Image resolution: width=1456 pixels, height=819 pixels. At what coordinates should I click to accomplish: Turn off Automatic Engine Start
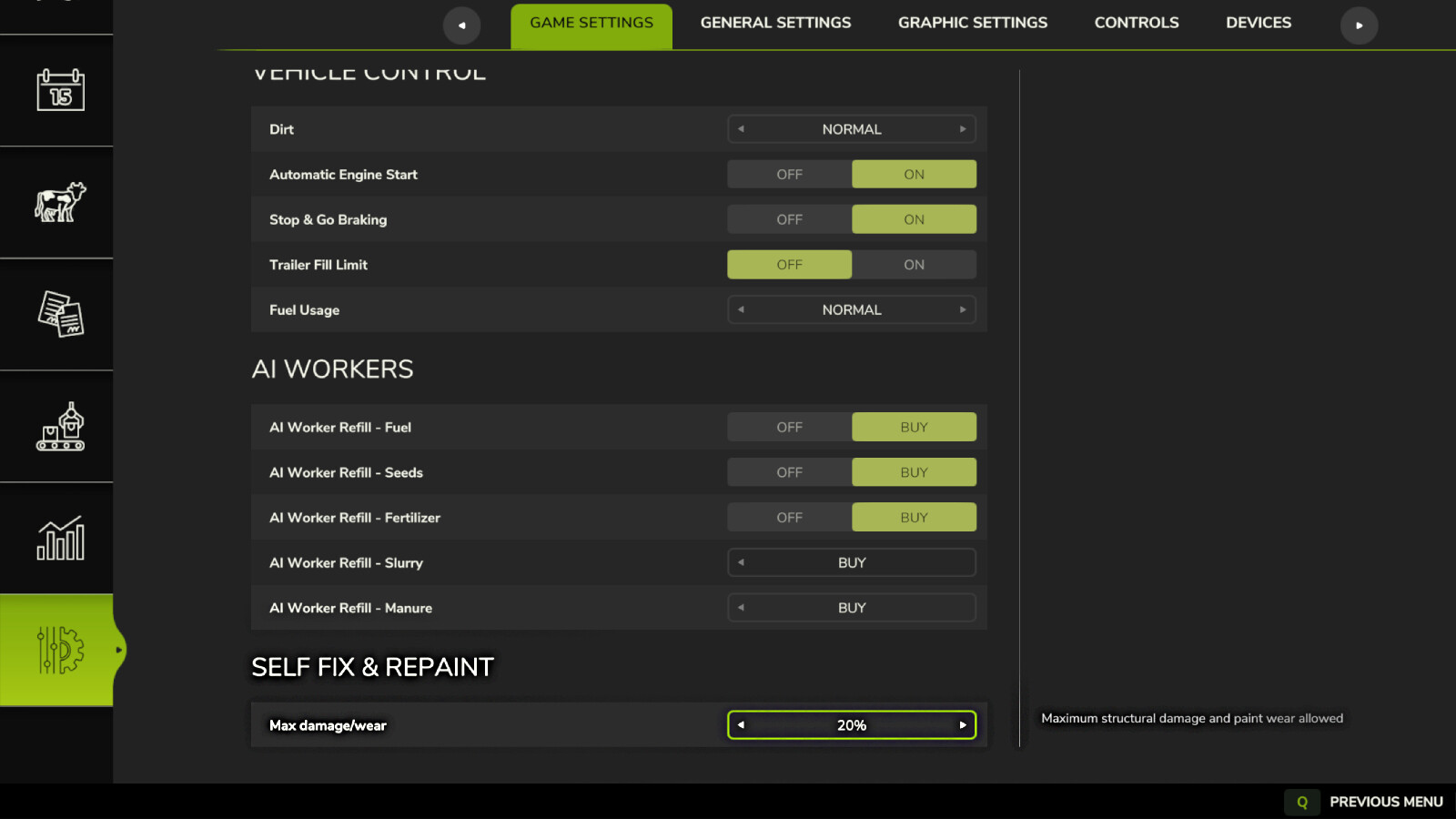(789, 175)
